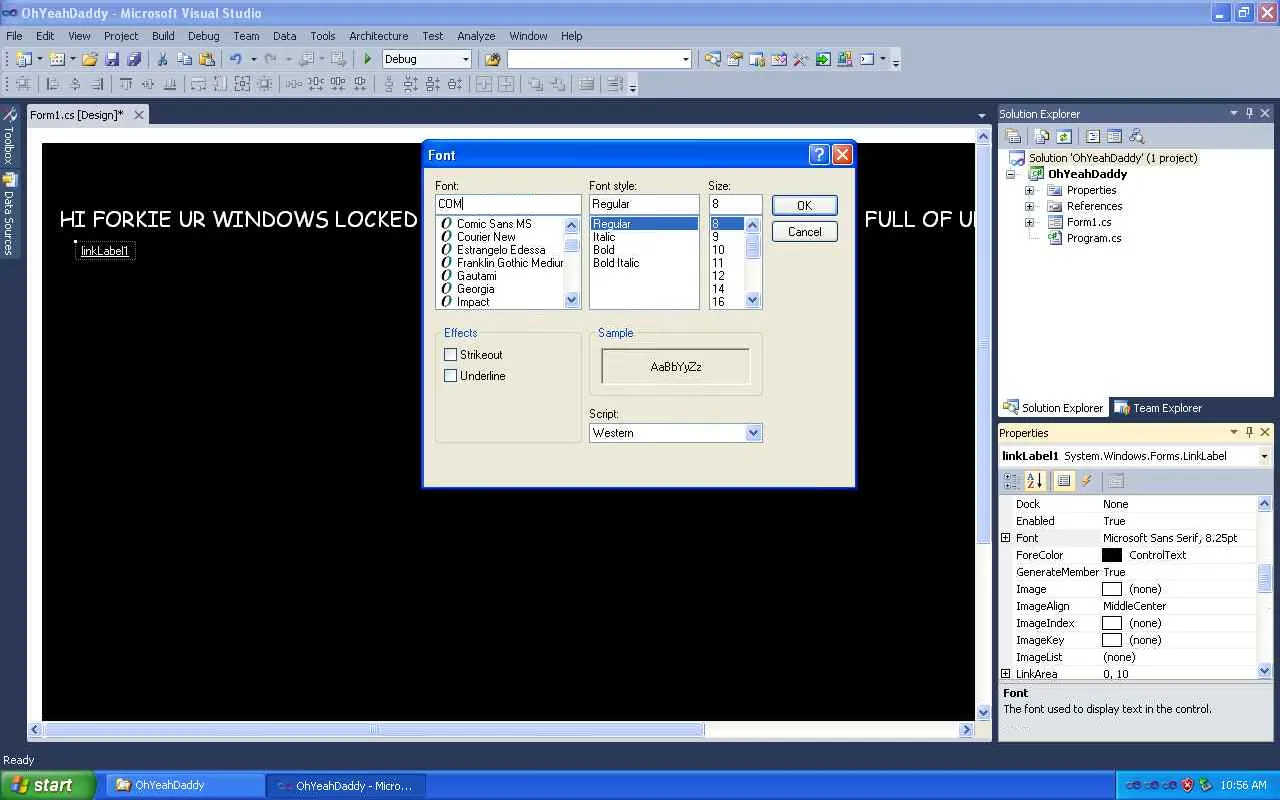Click the Events lightning bolt icon
The image size is (1280, 800).
pyautogui.click(x=1087, y=481)
